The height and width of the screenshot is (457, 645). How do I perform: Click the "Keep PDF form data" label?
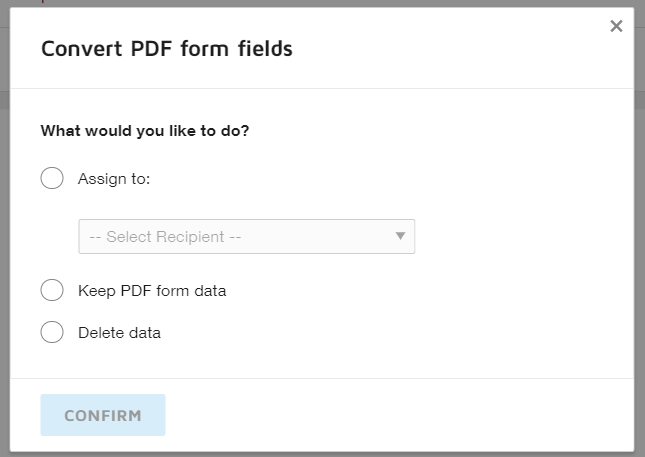[152, 291]
